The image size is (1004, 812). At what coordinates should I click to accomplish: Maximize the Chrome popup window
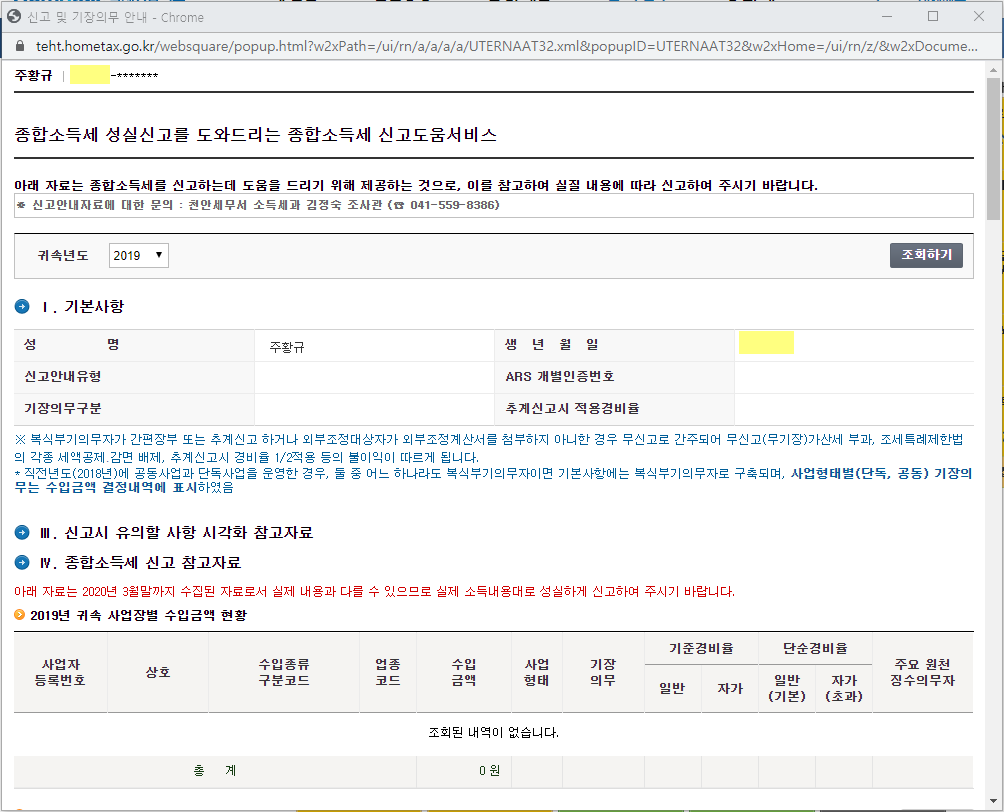click(x=933, y=17)
